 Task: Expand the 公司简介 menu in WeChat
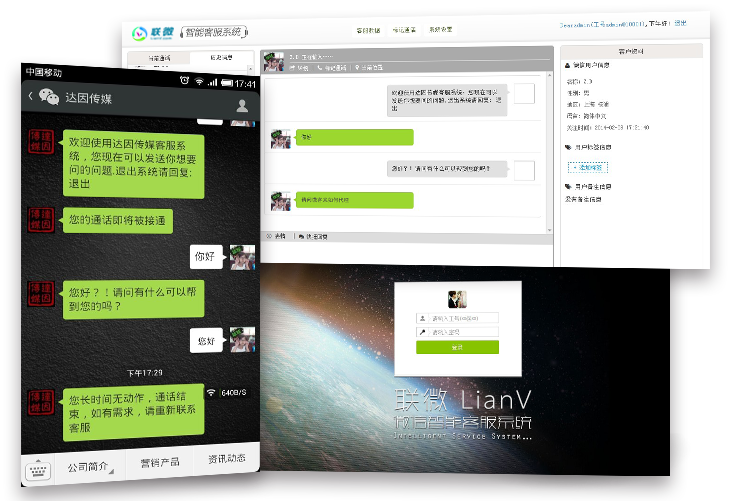tap(90, 465)
